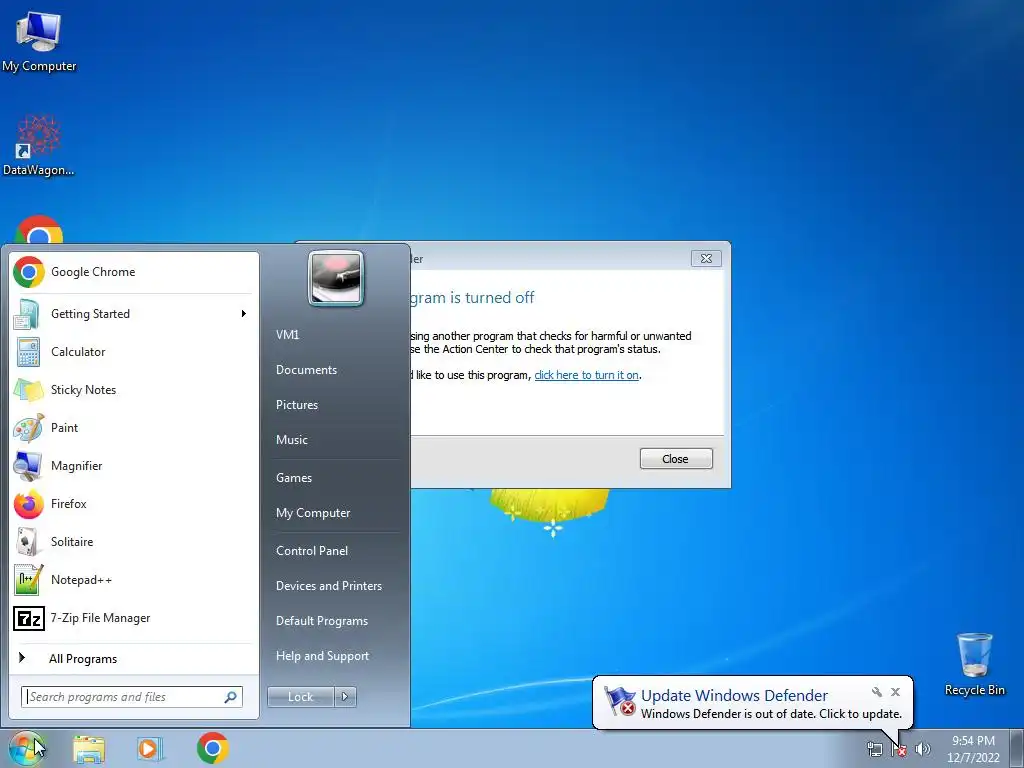Click the user account picture

tap(336, 278)
